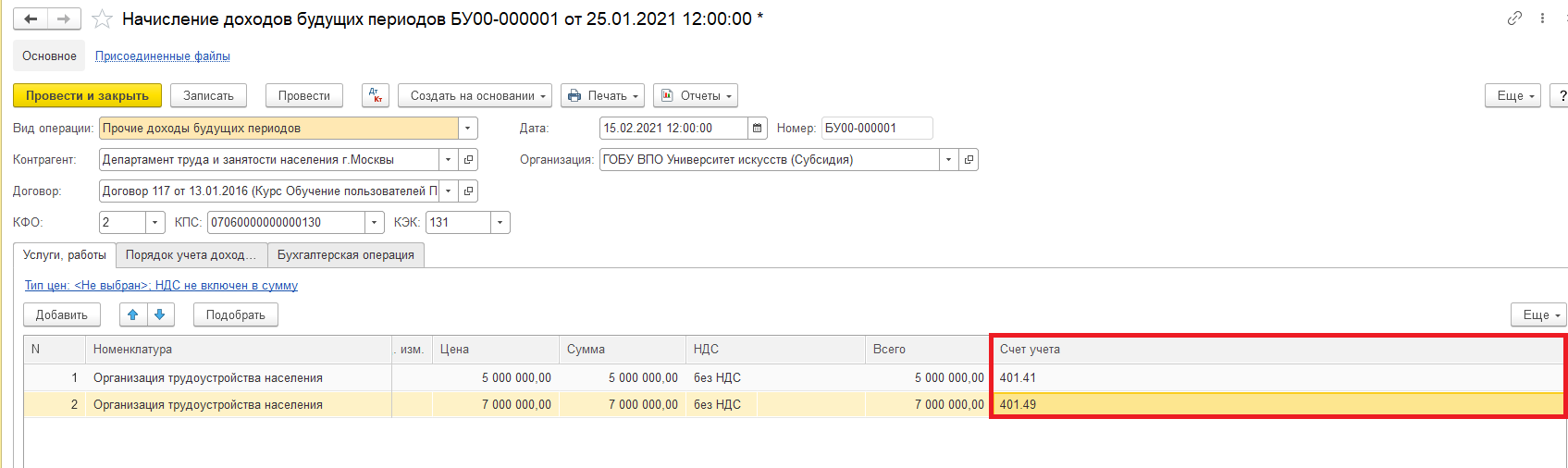The width and height of the screenshot is (1568, 468).
Task: Click the help question mark button
Action: (x=1560, y=95)
